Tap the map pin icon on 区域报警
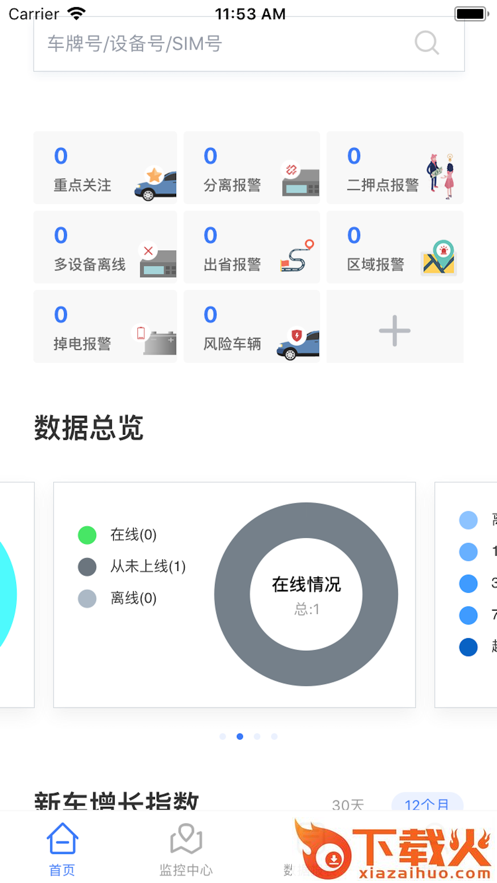The image size is (497, 883). click(438, 257)
